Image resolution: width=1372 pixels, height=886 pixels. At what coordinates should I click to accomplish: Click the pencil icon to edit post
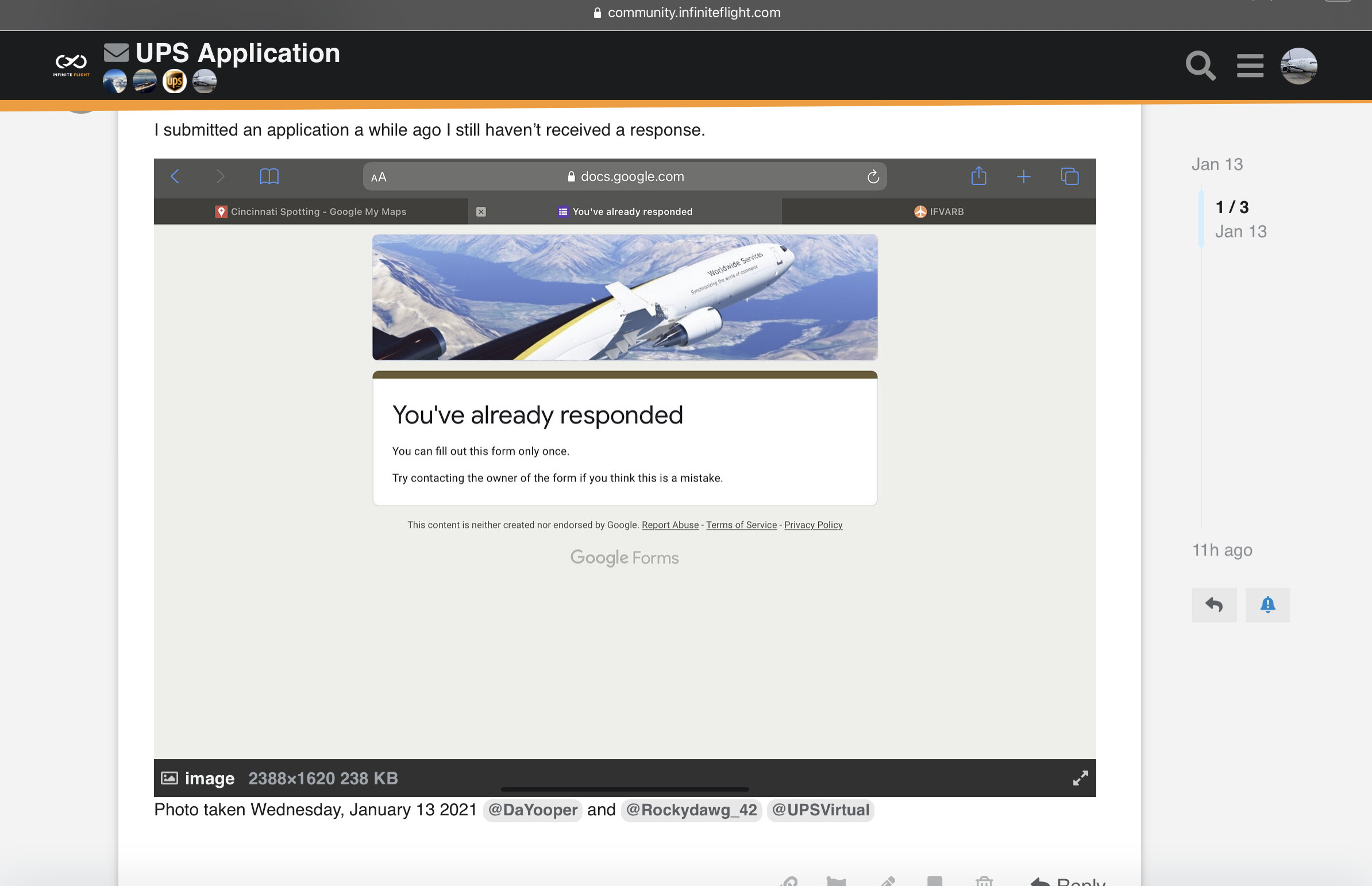pyautogui.click(x=887, y=881)
